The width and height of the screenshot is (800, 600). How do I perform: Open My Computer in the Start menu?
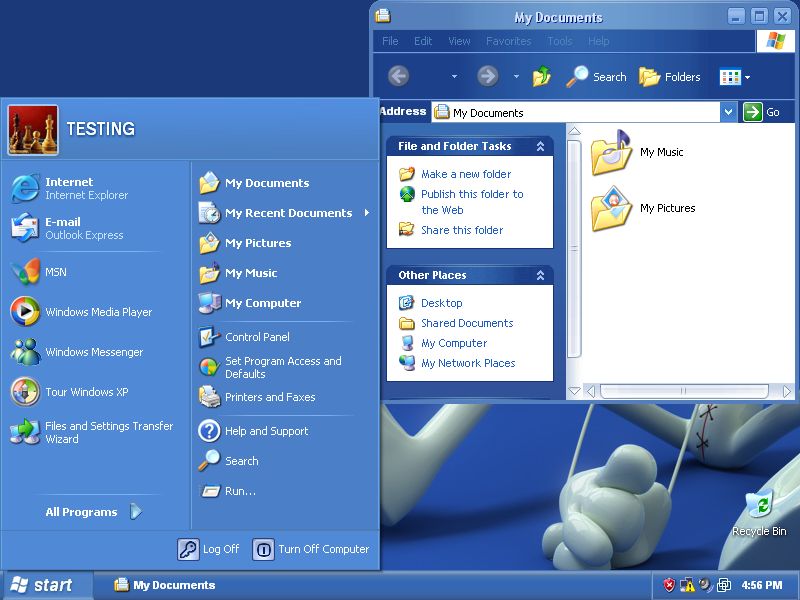pos(250,303)
